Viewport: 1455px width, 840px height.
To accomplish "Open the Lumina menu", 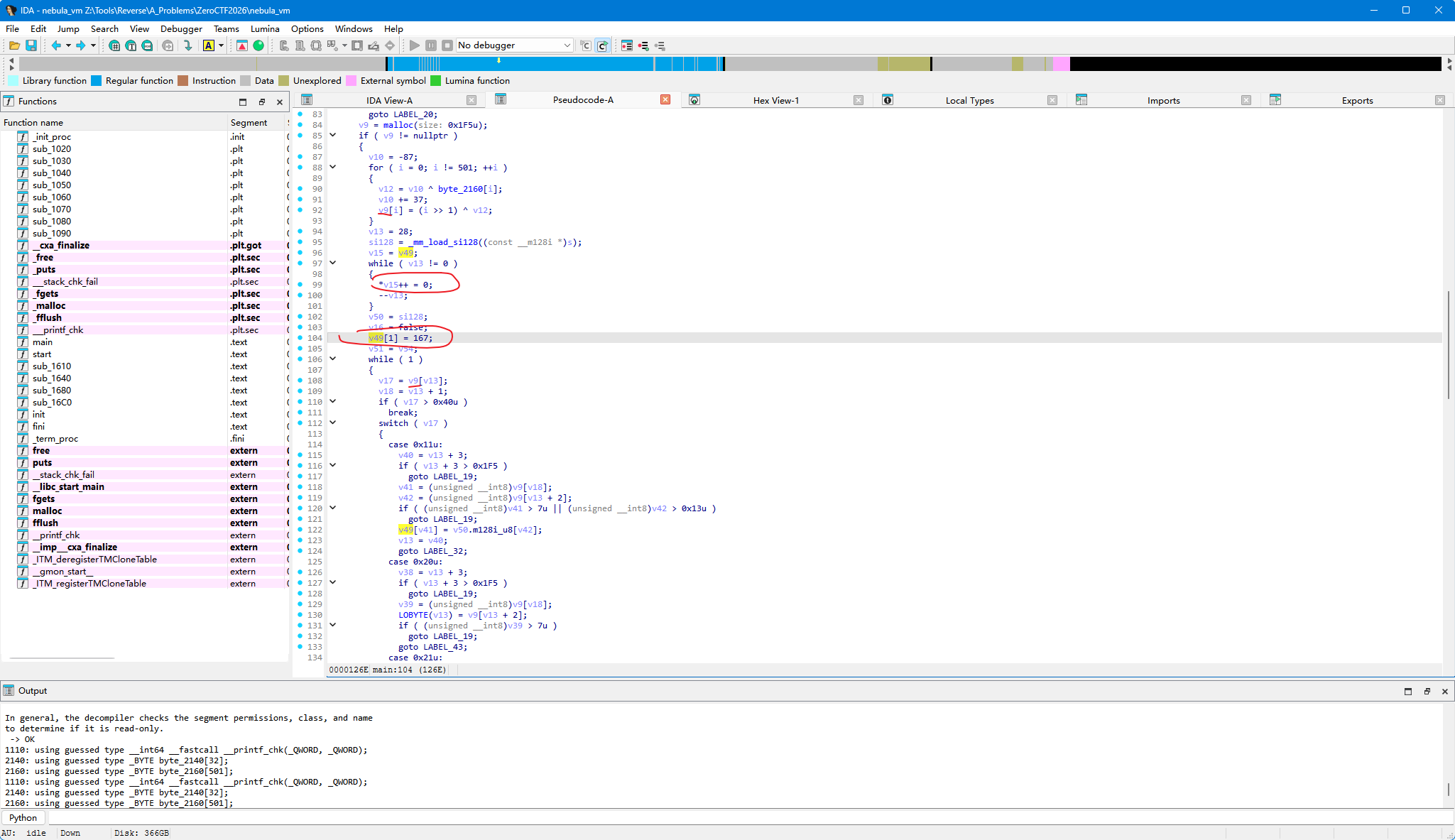I will click(x=265, y=28).
